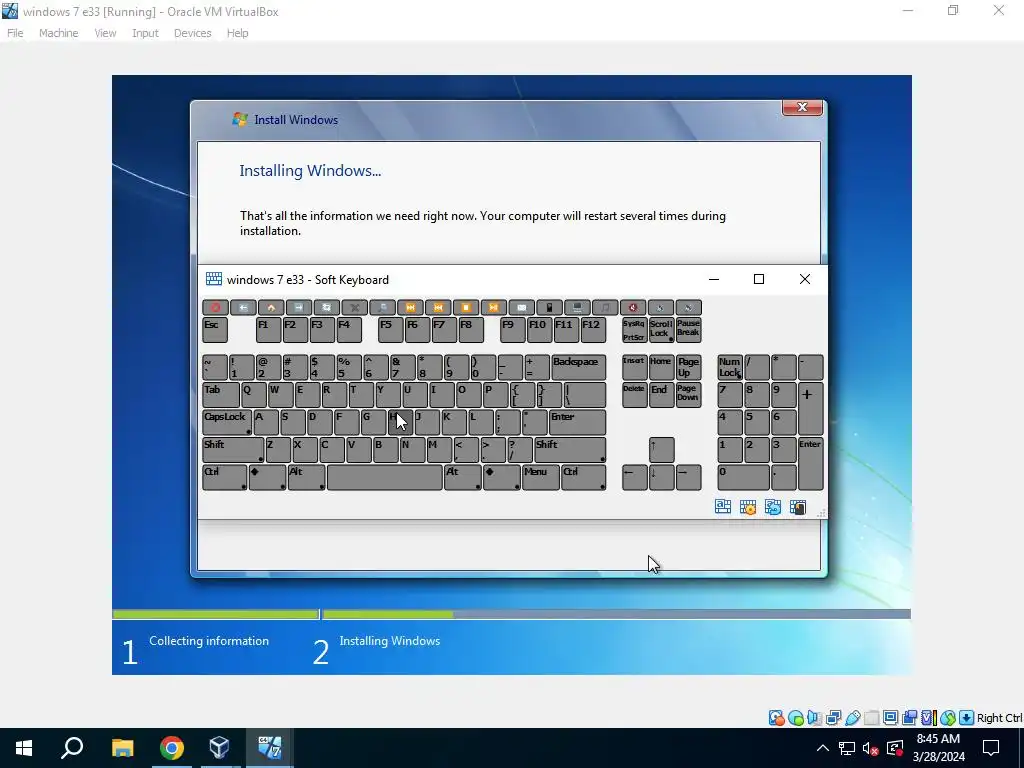Click the hard disk activity status icon
Viewport: 1024px width, 768px height.
point(776,718)
